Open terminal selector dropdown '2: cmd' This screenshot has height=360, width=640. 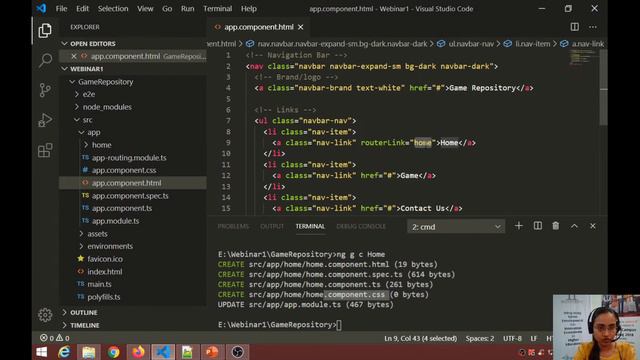(x=456, y=227)
